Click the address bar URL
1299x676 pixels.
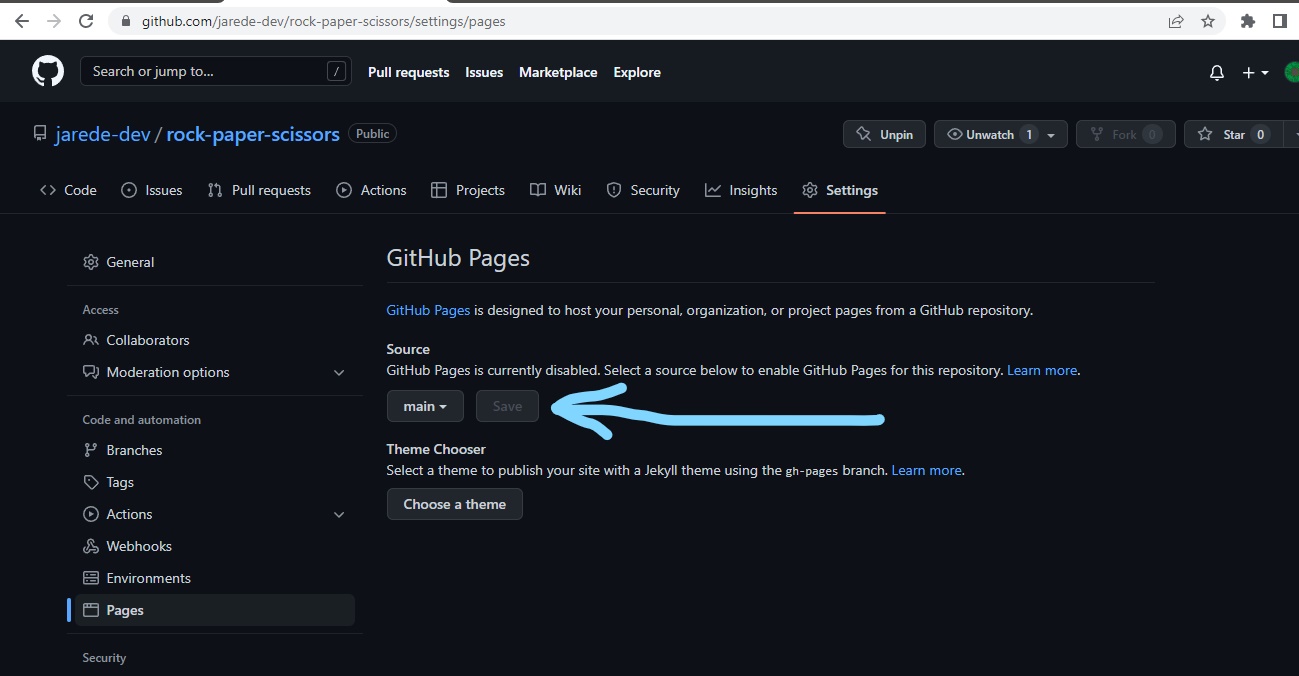(x=323, y=21)
